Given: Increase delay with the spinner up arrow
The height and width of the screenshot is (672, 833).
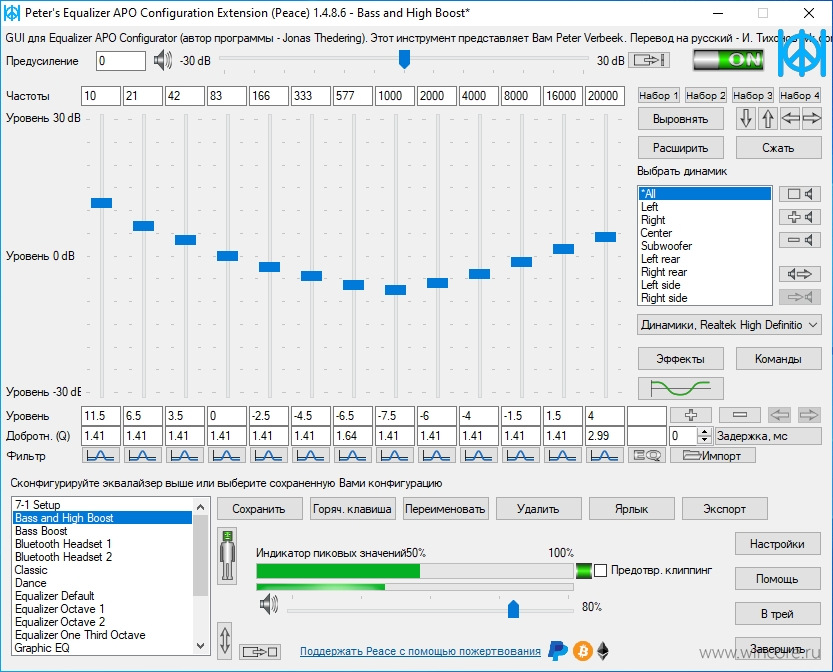Looking at the screenshot, I should [704, 432].
